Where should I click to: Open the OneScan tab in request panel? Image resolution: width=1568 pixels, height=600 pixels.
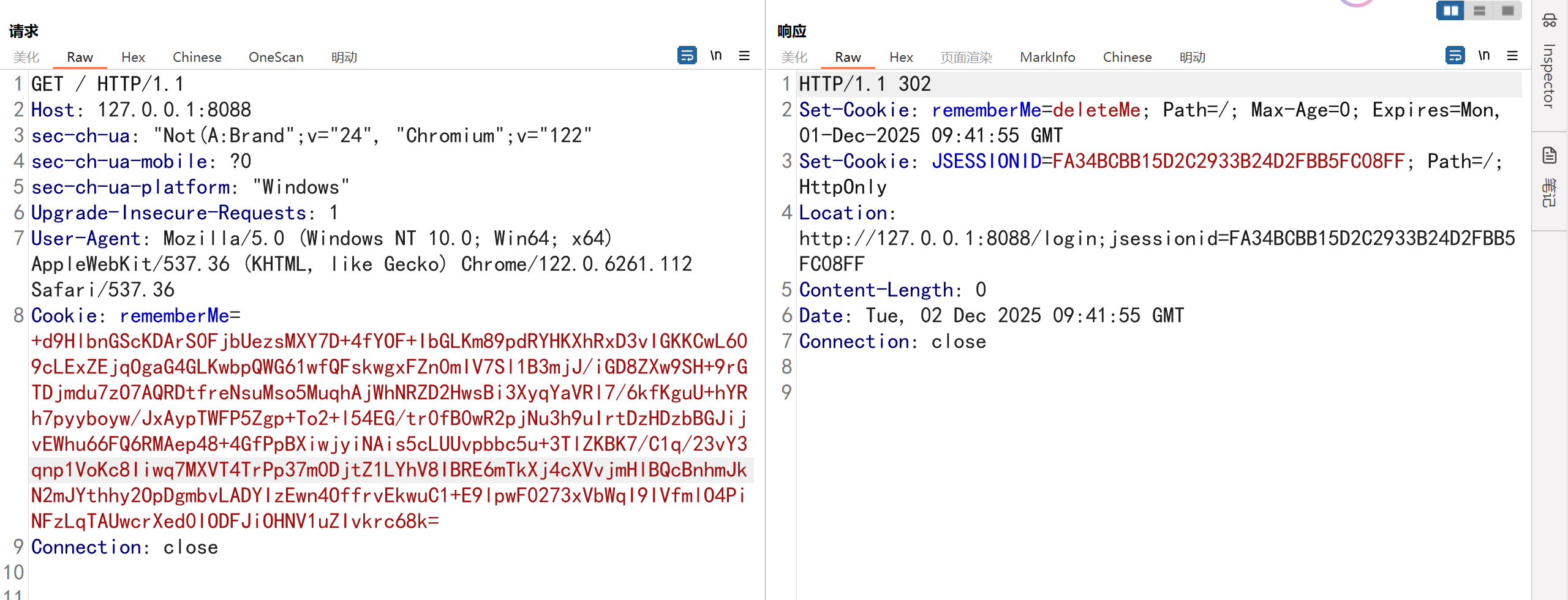[276, 57]
